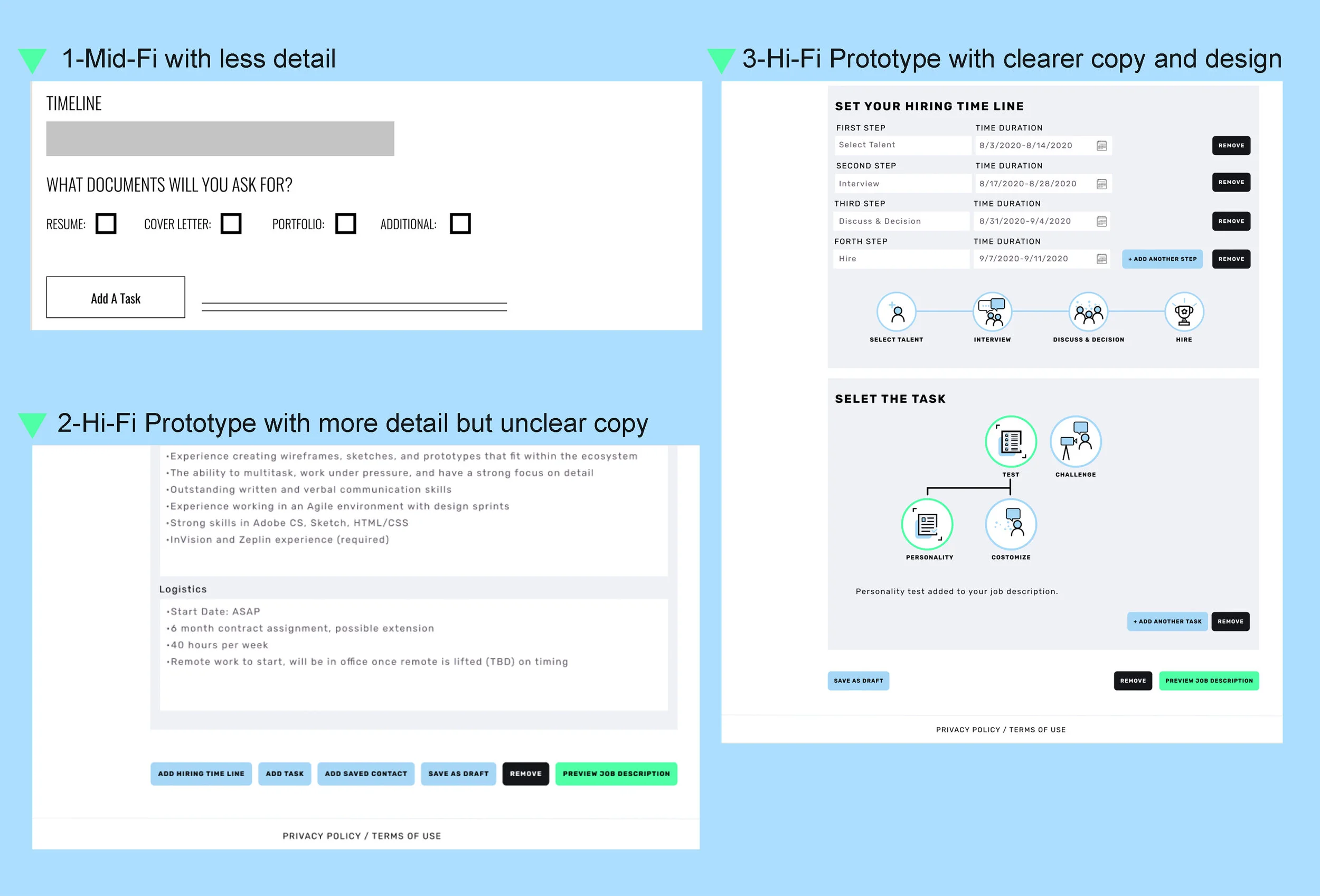The height and width of the screenshot is (896, 1320).
Task: Click the Hire trophy icon
Action: click(x=1184, y=312)
